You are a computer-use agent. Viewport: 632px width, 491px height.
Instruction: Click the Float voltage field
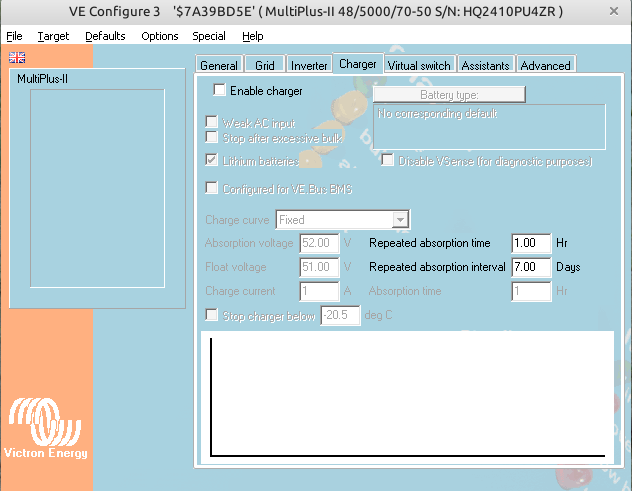[x=319, y=267]
